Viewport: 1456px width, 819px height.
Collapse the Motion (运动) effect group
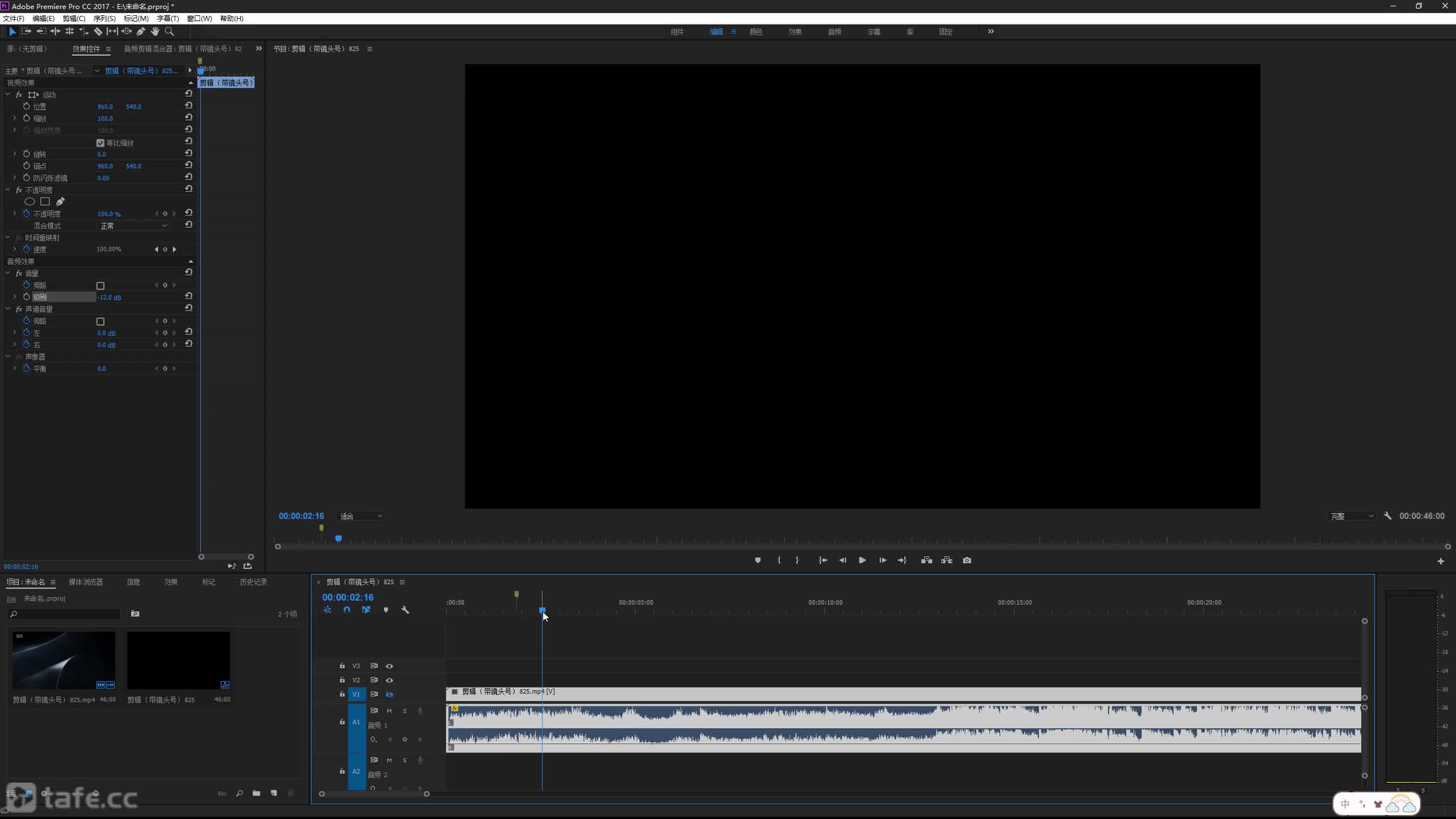(8, 94)
